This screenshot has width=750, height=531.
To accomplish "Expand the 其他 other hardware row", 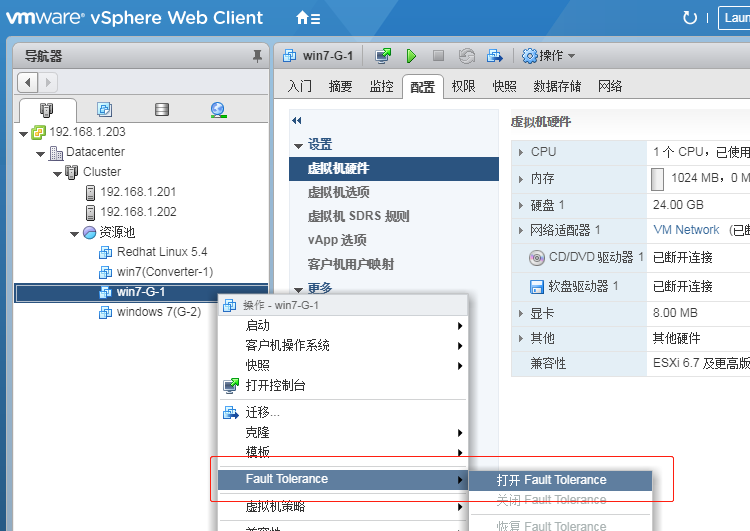I will (x=520, y=339).
